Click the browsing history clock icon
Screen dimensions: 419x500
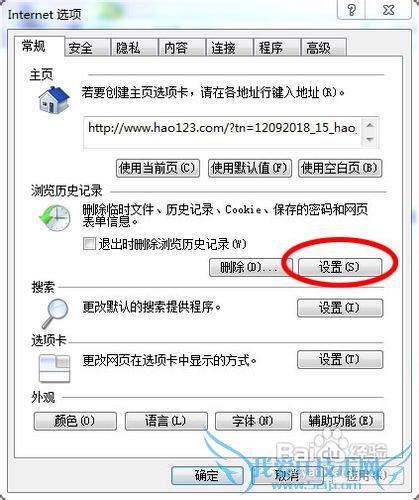[x=55, y=218]
